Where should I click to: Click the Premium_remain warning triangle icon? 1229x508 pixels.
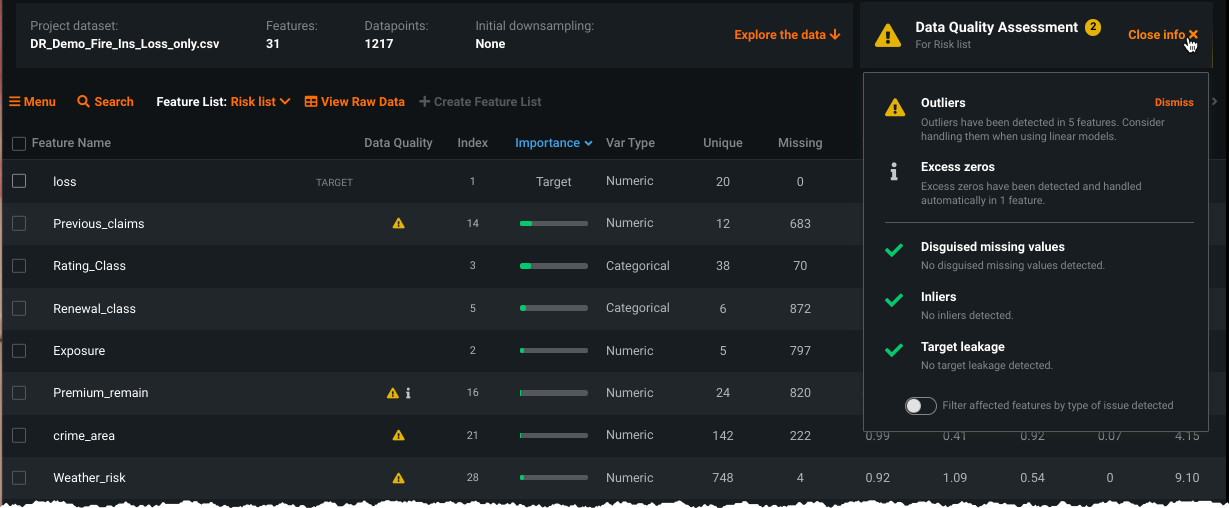click(x=393, y=394)
